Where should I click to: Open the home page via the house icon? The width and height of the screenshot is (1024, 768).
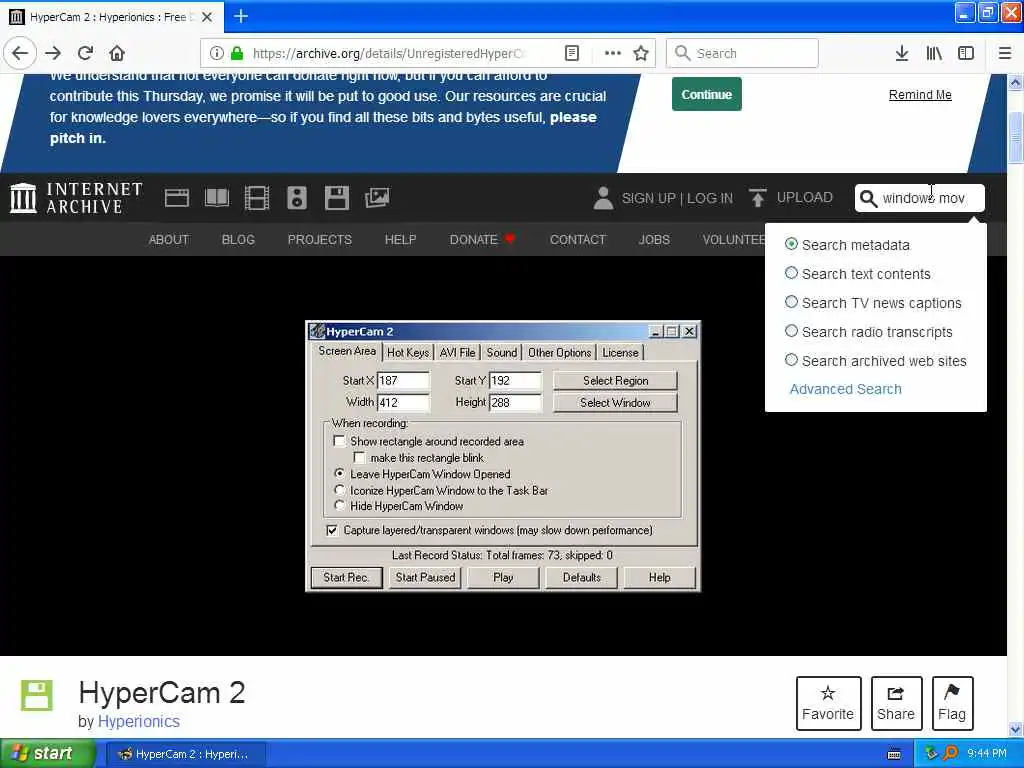tap(117, 53)
